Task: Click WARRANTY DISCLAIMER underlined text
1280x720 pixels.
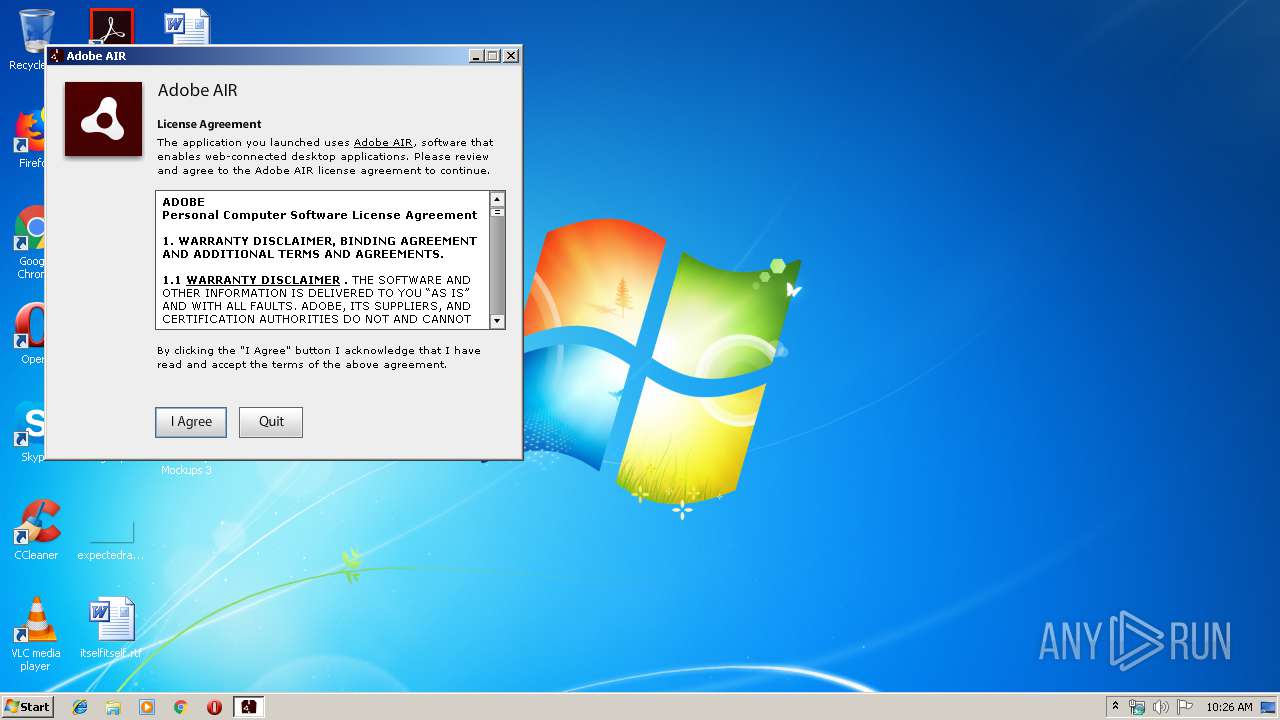Action: click(263, 281)
